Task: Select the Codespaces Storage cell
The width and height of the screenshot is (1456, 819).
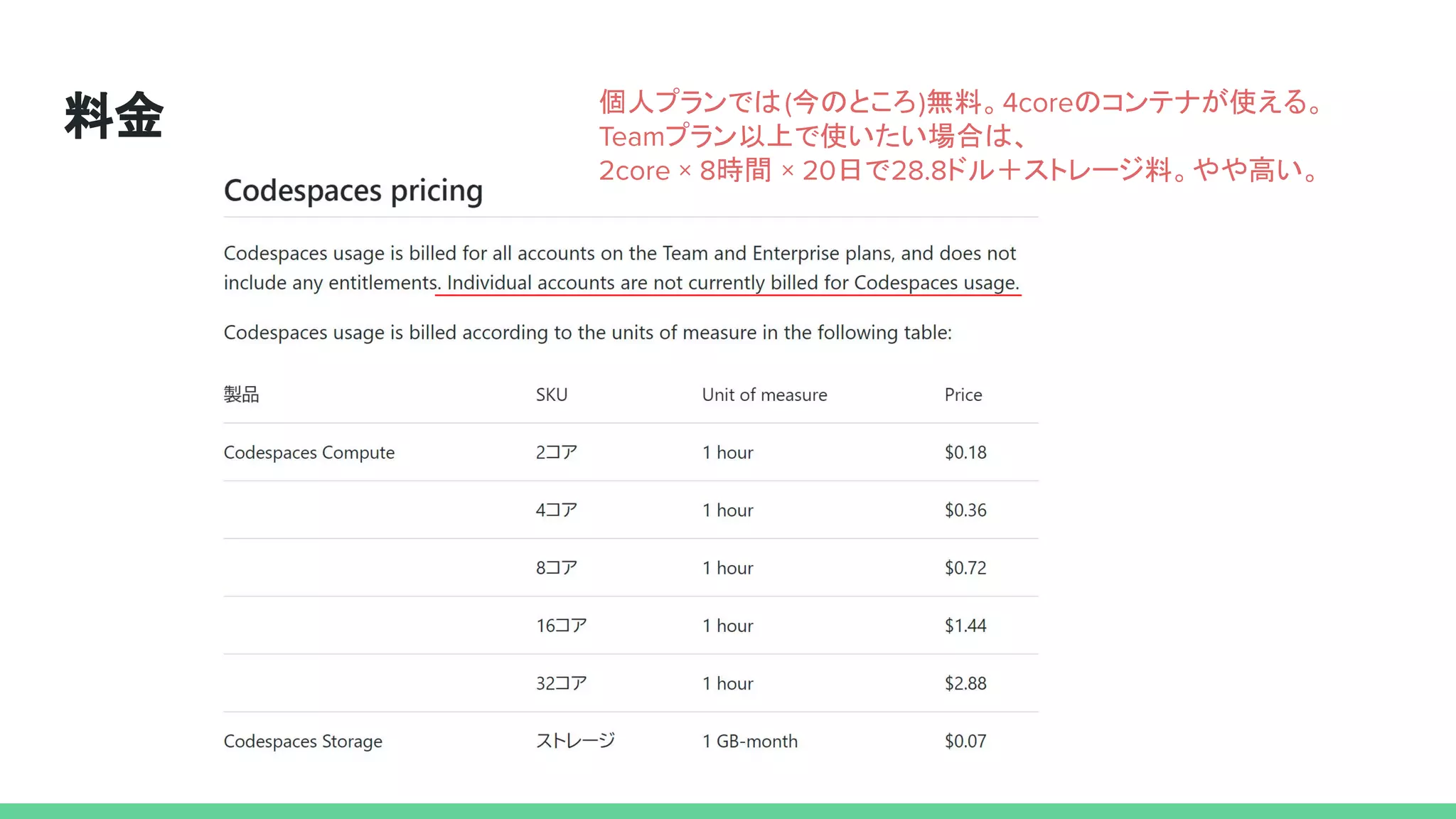Action: coord(303,742)
